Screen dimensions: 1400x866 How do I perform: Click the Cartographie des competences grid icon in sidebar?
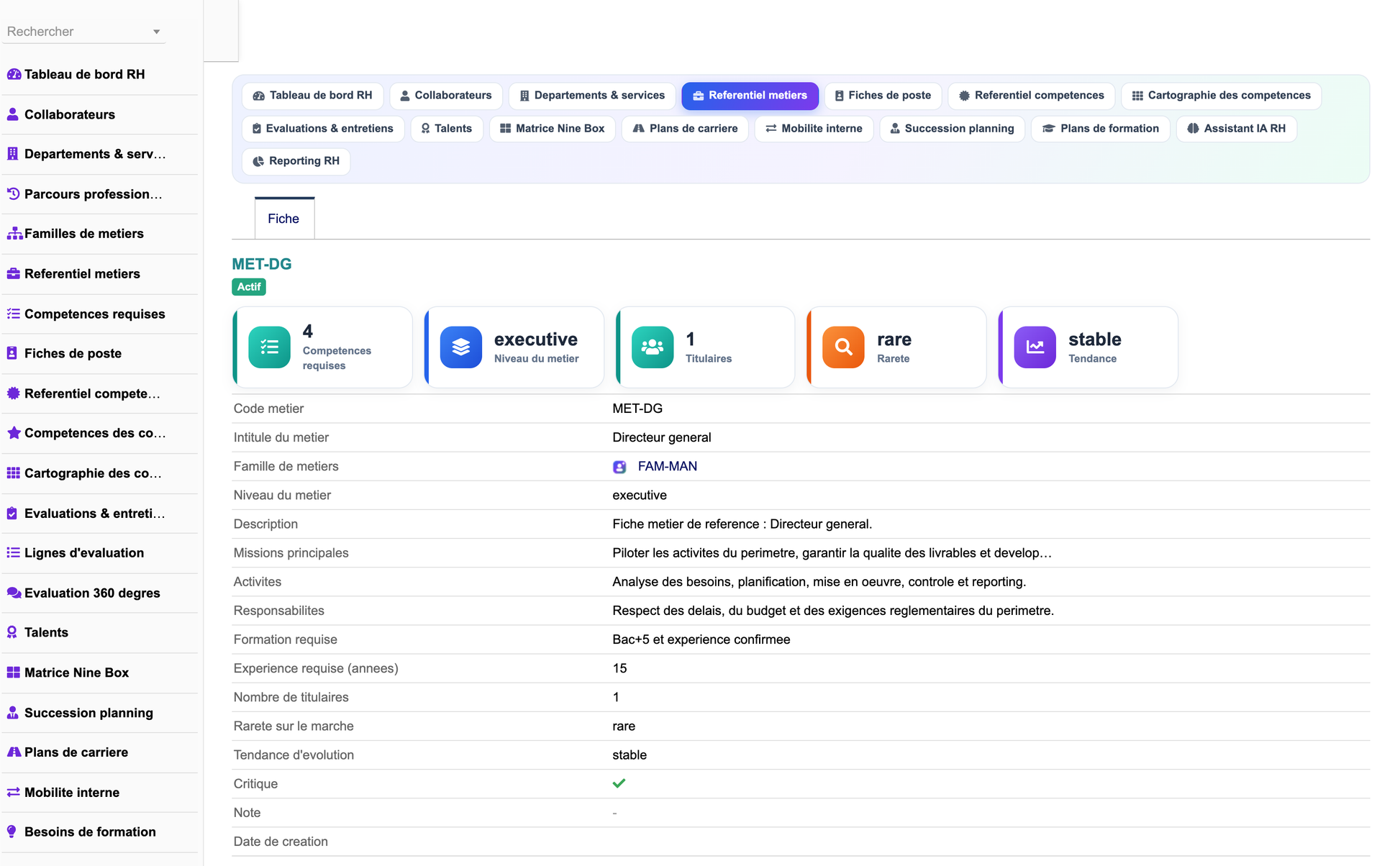point(13,473)
